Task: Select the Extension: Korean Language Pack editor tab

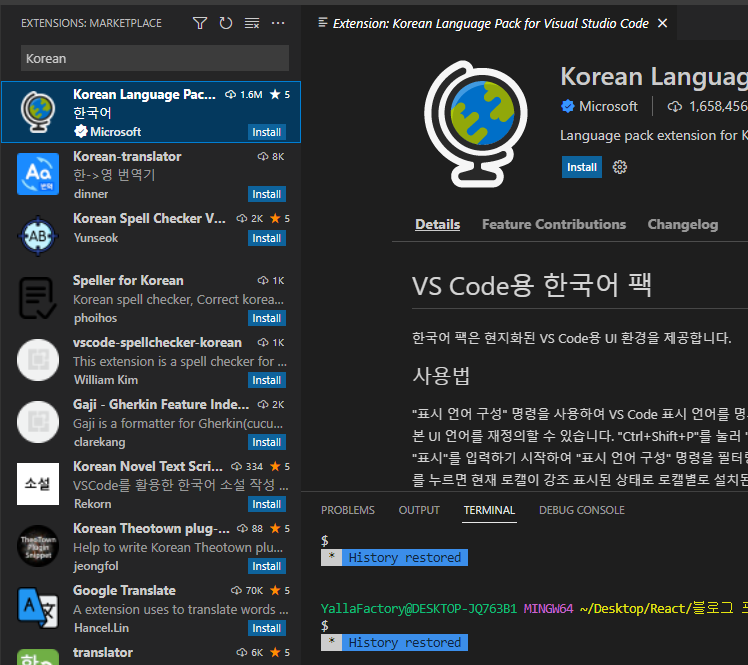Action: [490, 23]
